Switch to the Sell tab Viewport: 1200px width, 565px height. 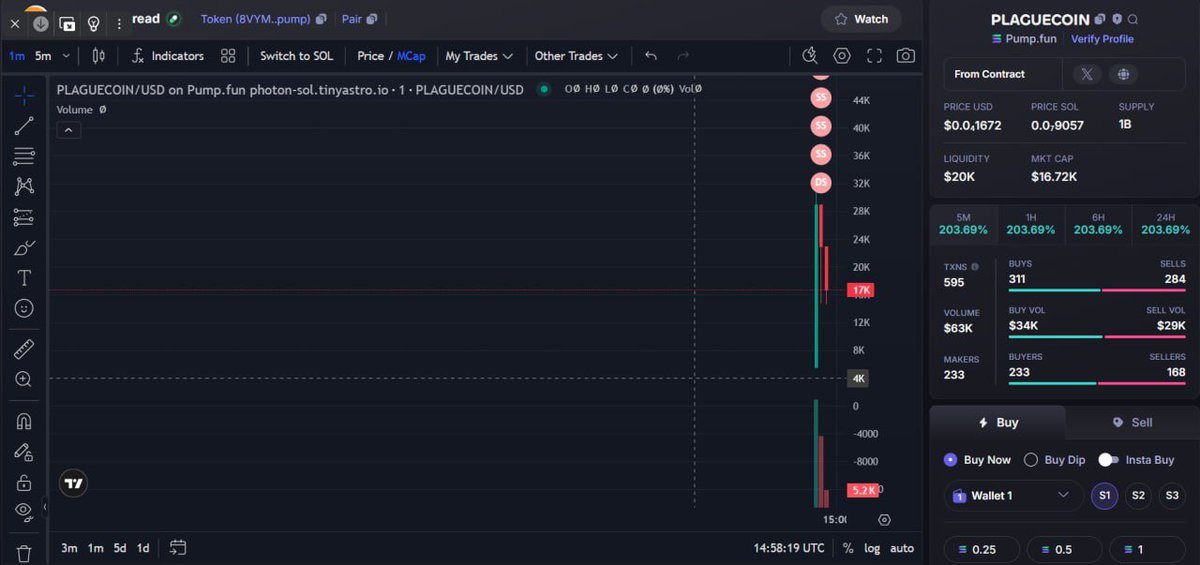pos(1132,422)
